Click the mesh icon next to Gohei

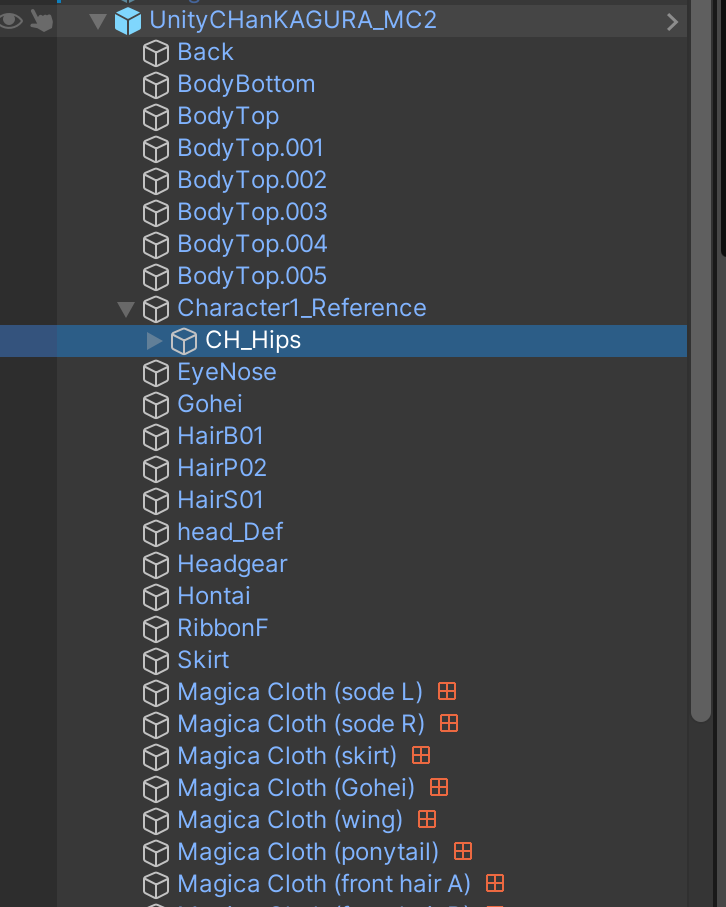(157, 404)
